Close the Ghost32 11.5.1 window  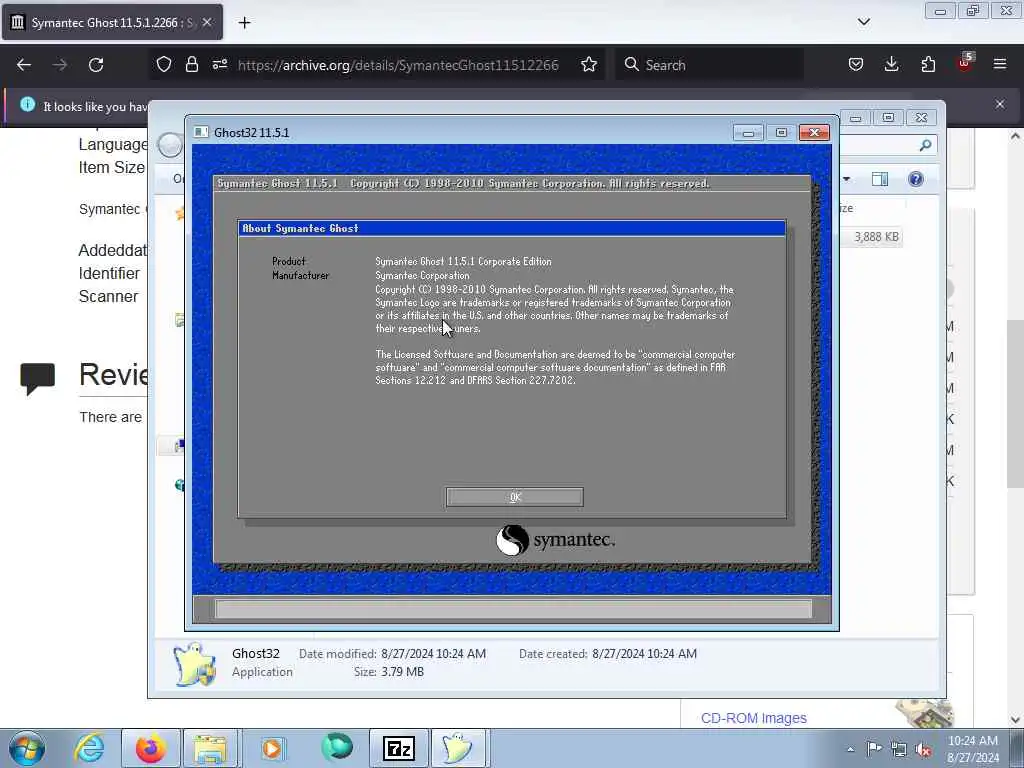pyautogui.click(x=814, y=133)
